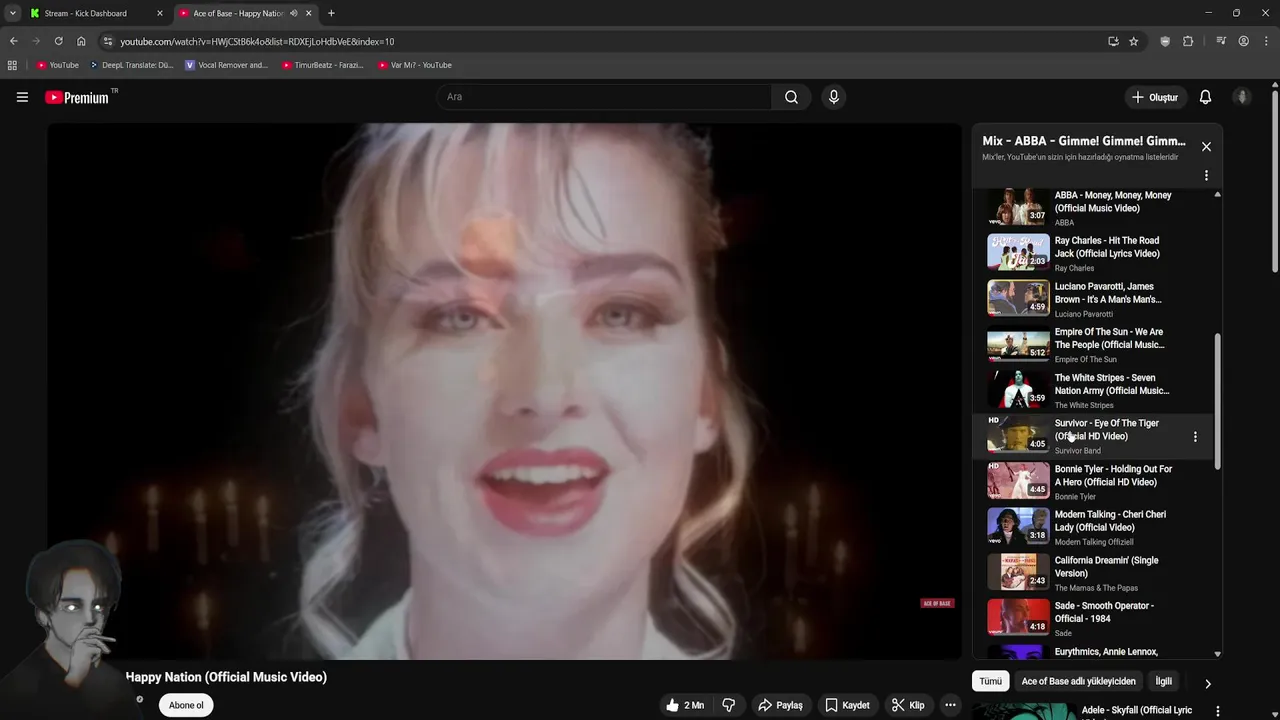Select Ace of Base adlı yükleyiciden chip
The width and height of the screenshot is (1280, 720).
click(1078, 681)
